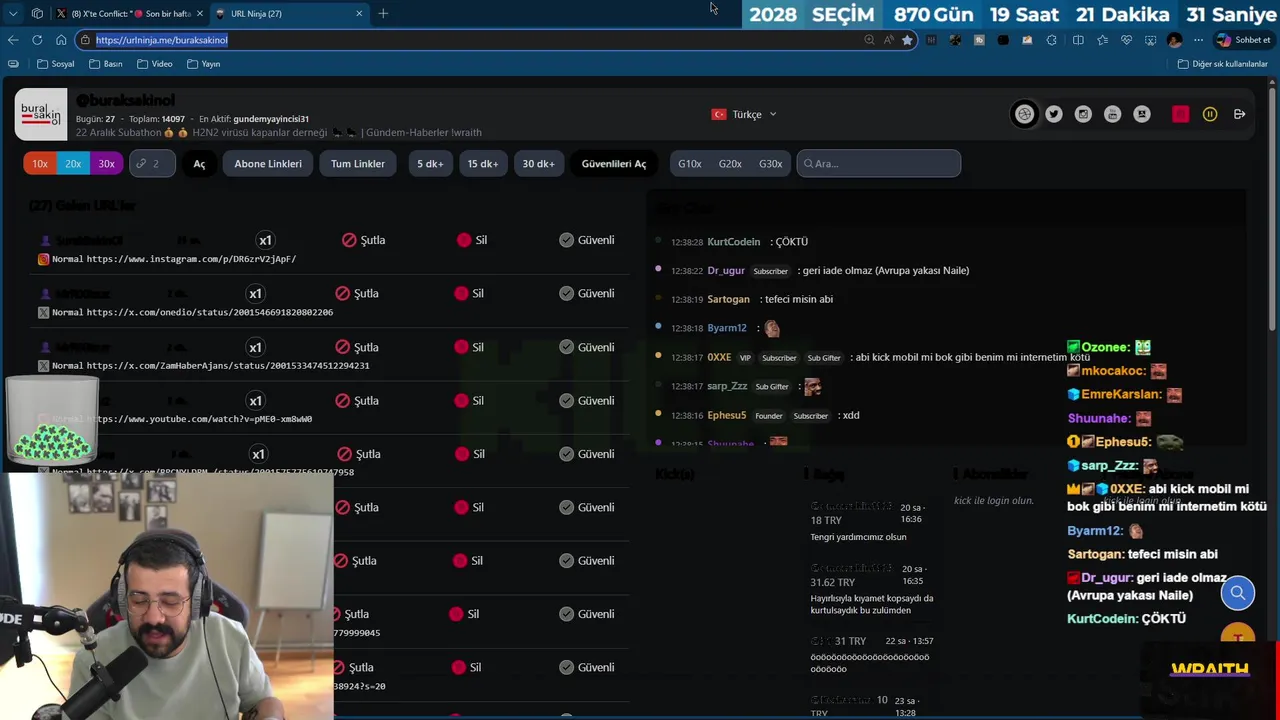This screenshot has height=720, width=1280.
Task: Open browser extensions puzzle icon
Action: (x=1051, y=40)
